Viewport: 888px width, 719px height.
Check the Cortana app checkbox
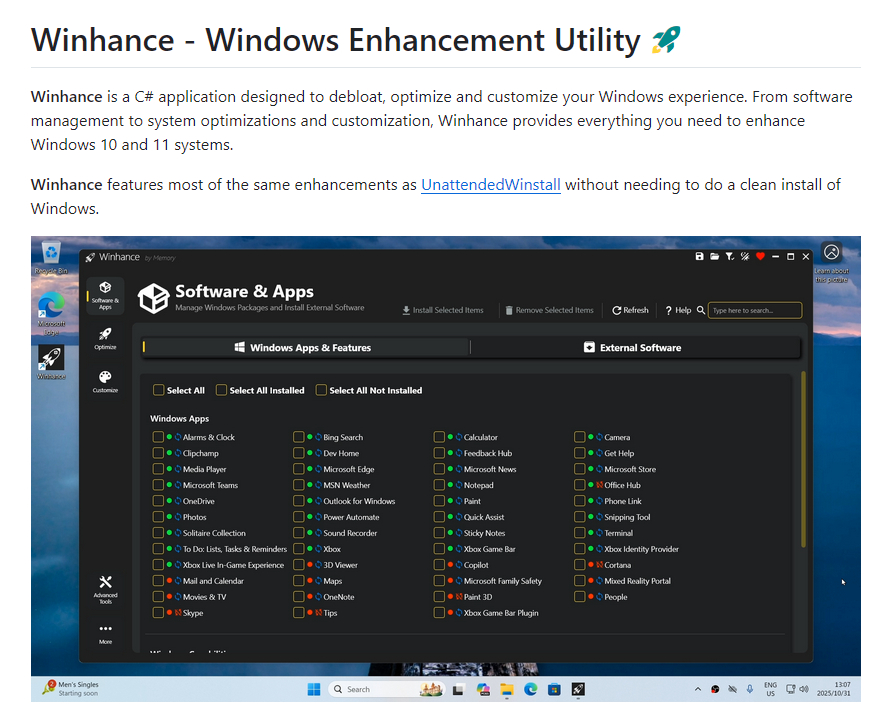(580, 565)
